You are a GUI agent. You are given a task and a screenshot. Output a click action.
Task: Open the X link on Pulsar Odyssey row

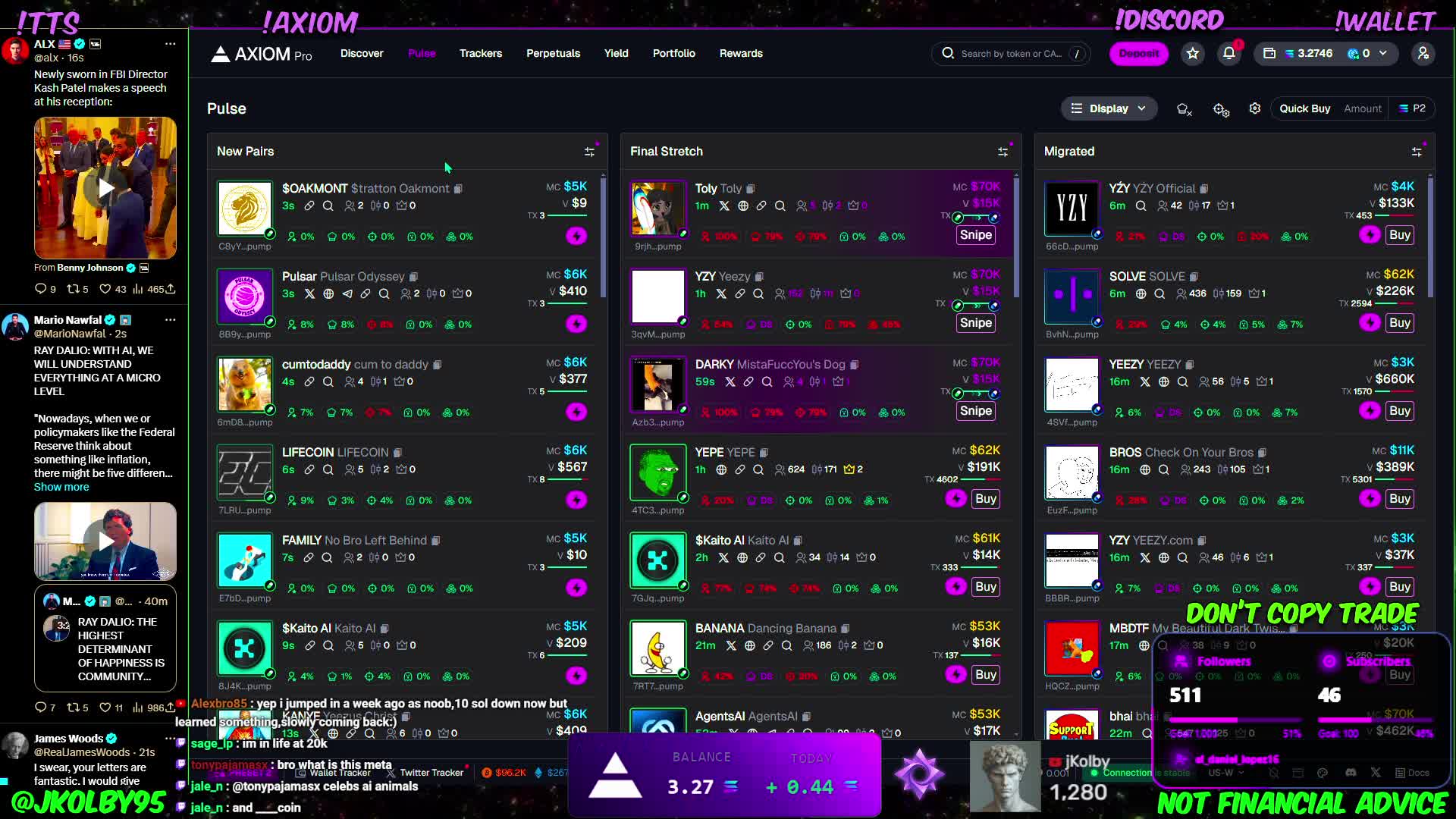coord(309,293)
